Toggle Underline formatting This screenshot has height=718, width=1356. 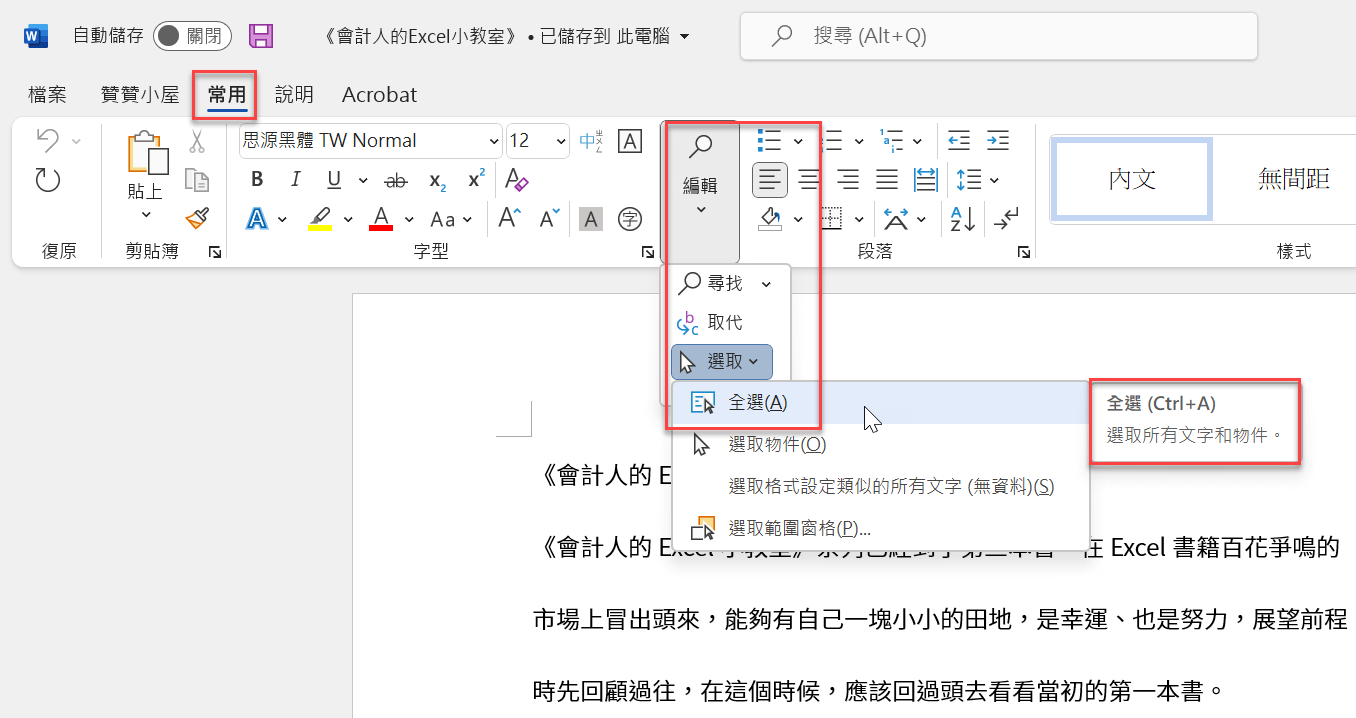334,180
